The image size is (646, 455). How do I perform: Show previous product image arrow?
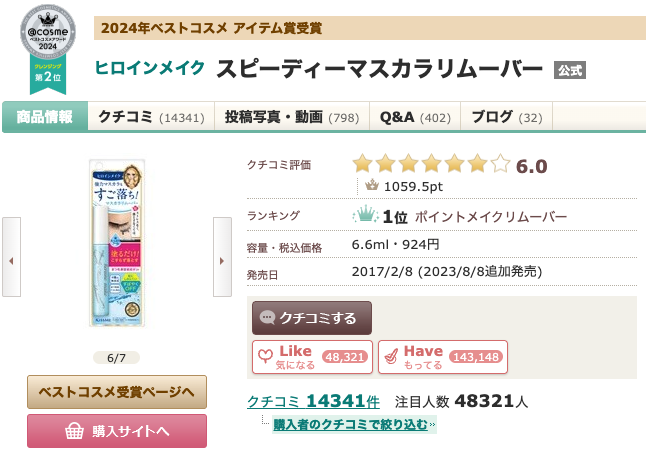tap(11, 262)
